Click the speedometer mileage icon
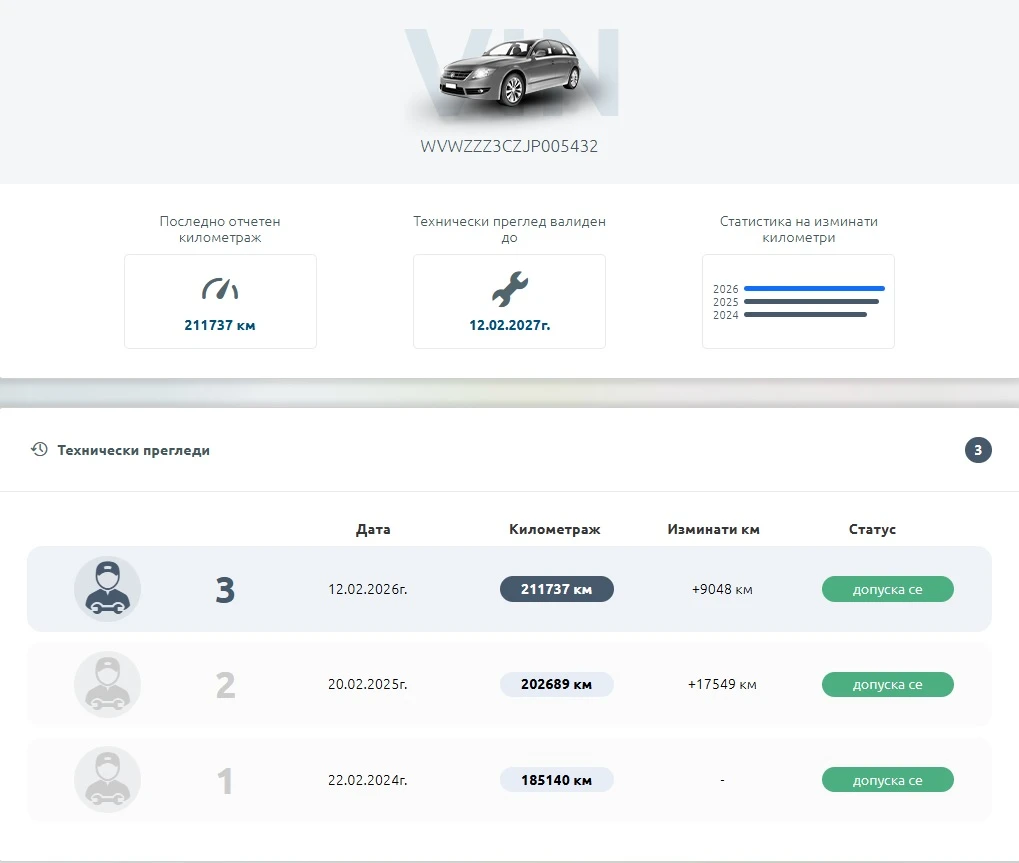The height and width of the screenshot is (863, 1019). coord(220,289)
